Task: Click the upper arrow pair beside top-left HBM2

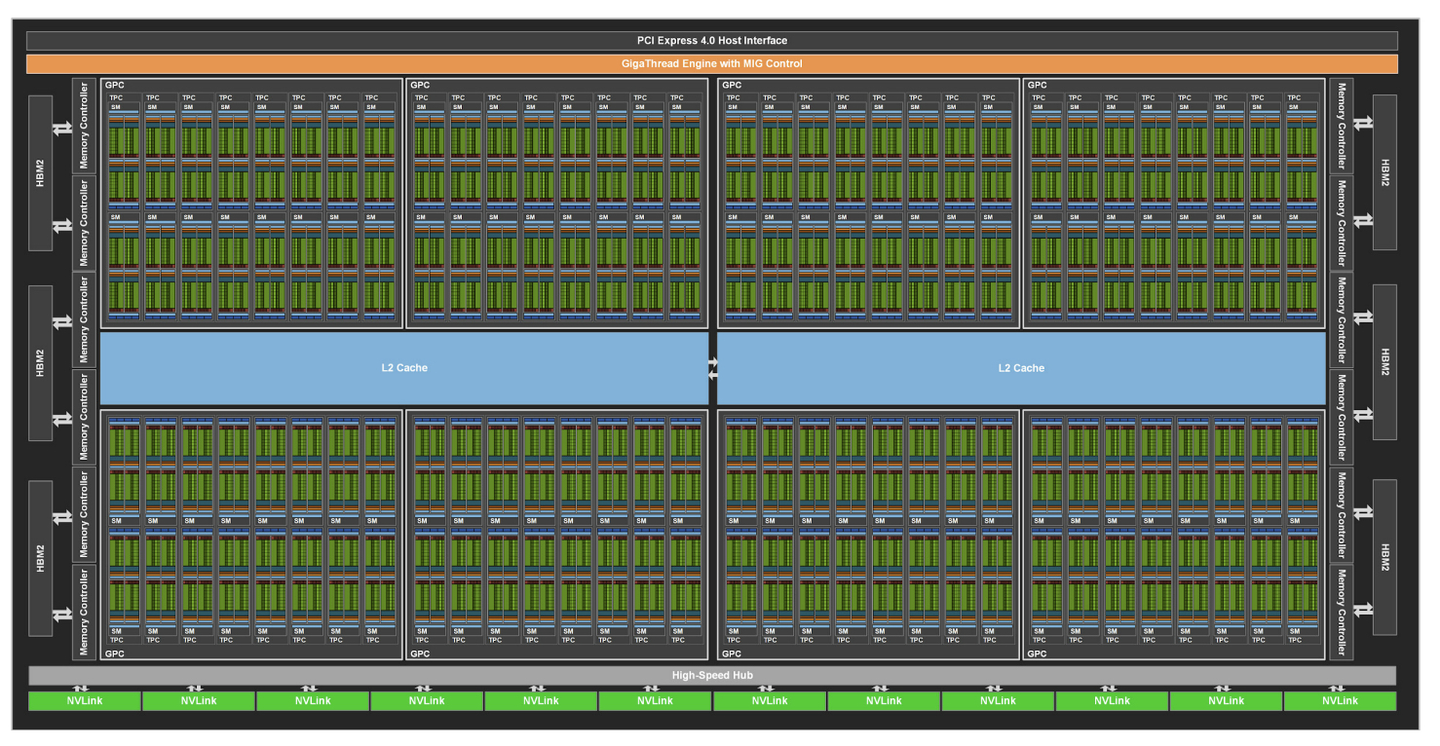Action: tap(62, 129)
